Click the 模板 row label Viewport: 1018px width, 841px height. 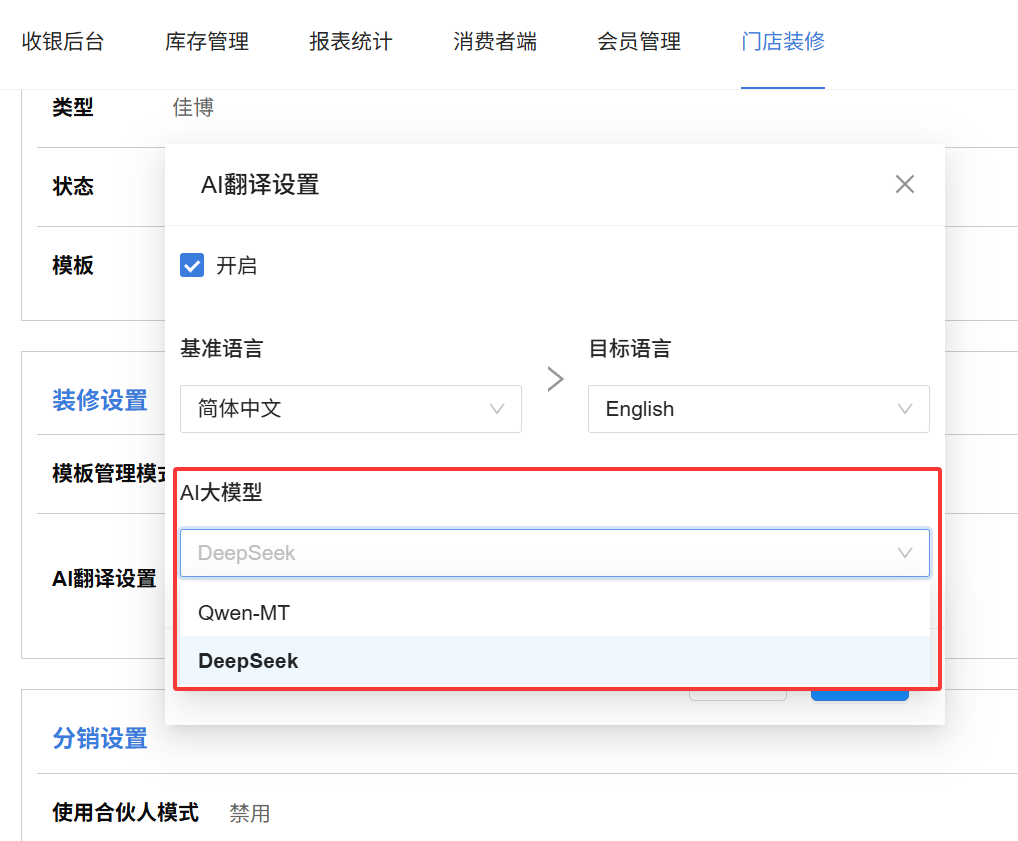coord(73,266)
